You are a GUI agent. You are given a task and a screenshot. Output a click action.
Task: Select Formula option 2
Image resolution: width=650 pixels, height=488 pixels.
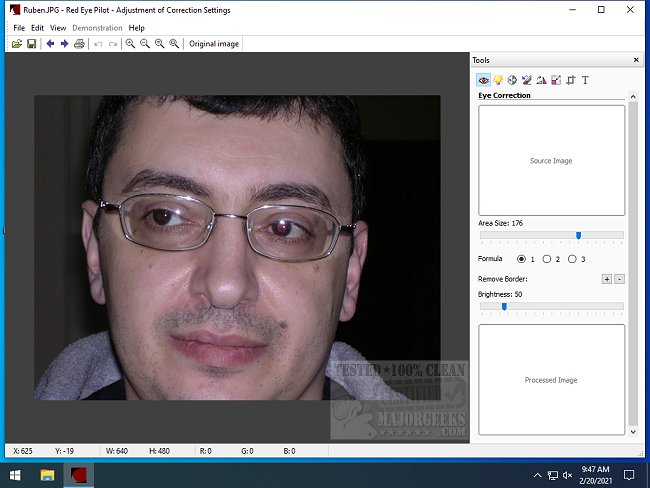(x=546, y=259)
